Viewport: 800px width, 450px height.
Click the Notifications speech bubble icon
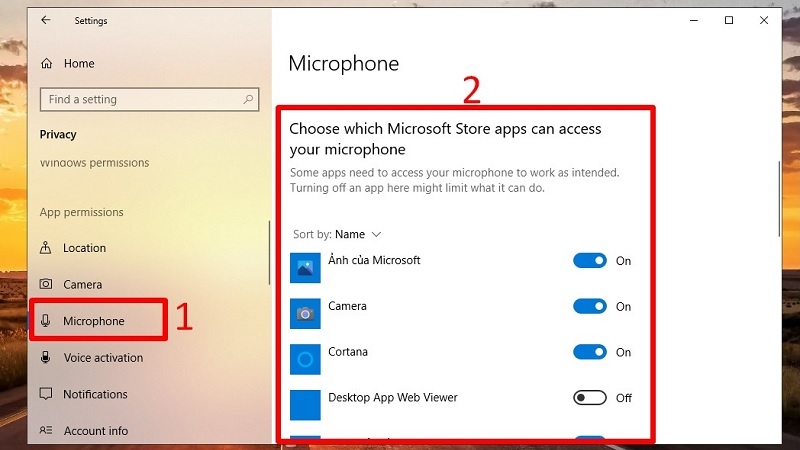point(46,394)
